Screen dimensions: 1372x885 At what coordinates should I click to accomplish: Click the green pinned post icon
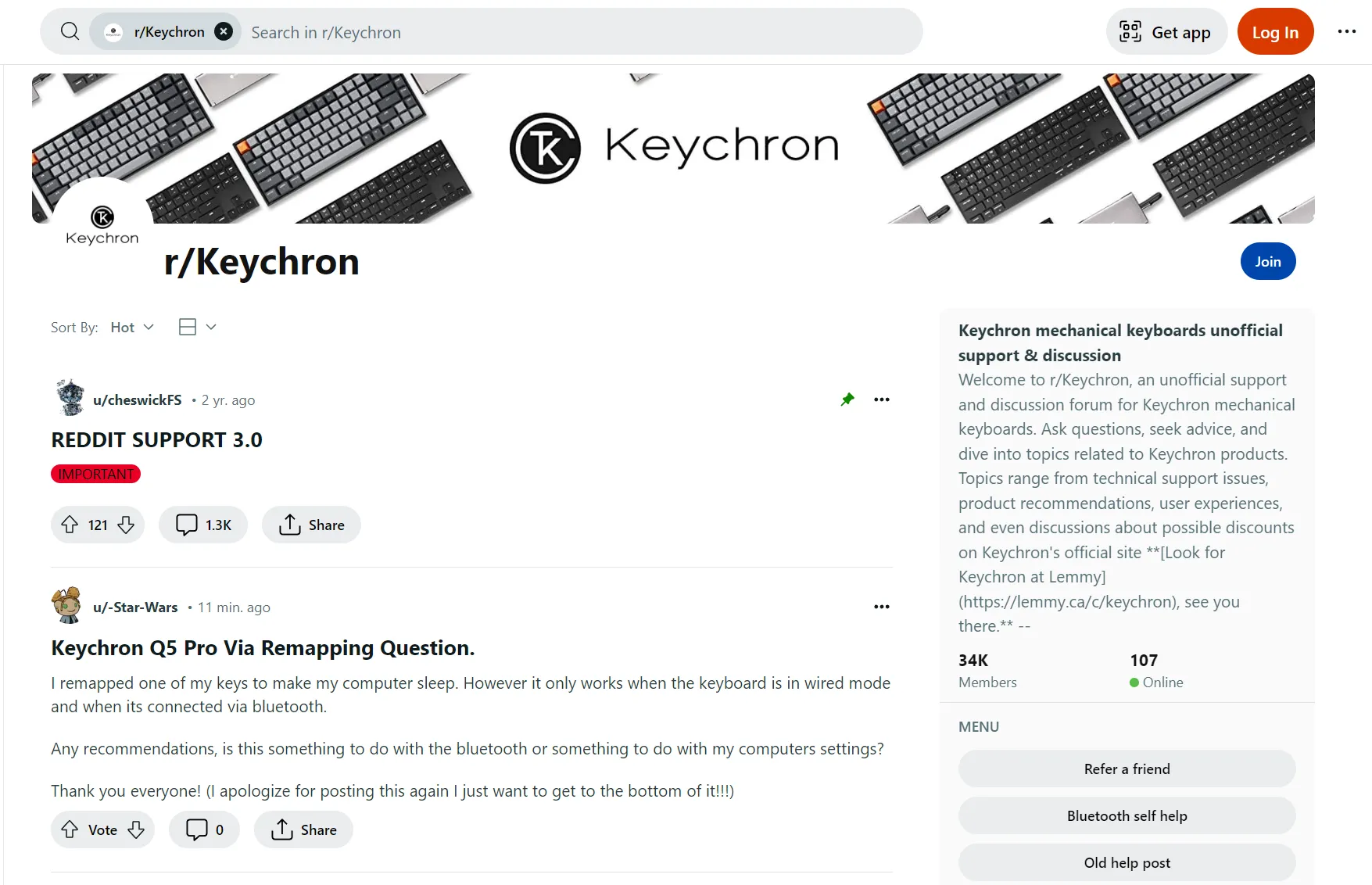[847, 400]
